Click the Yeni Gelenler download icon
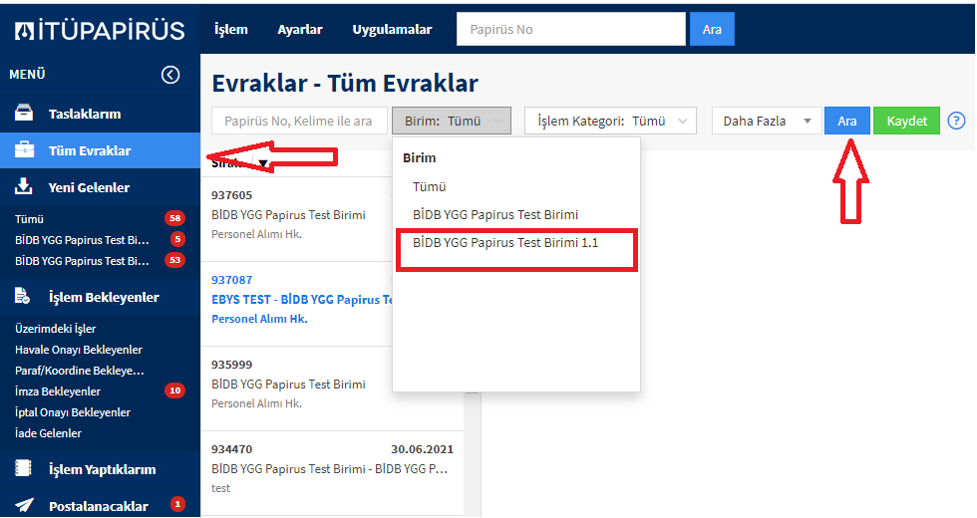Image resolution: width=977 pixels, height=518 pixels. pyautogui.click(x=24, y=186)
